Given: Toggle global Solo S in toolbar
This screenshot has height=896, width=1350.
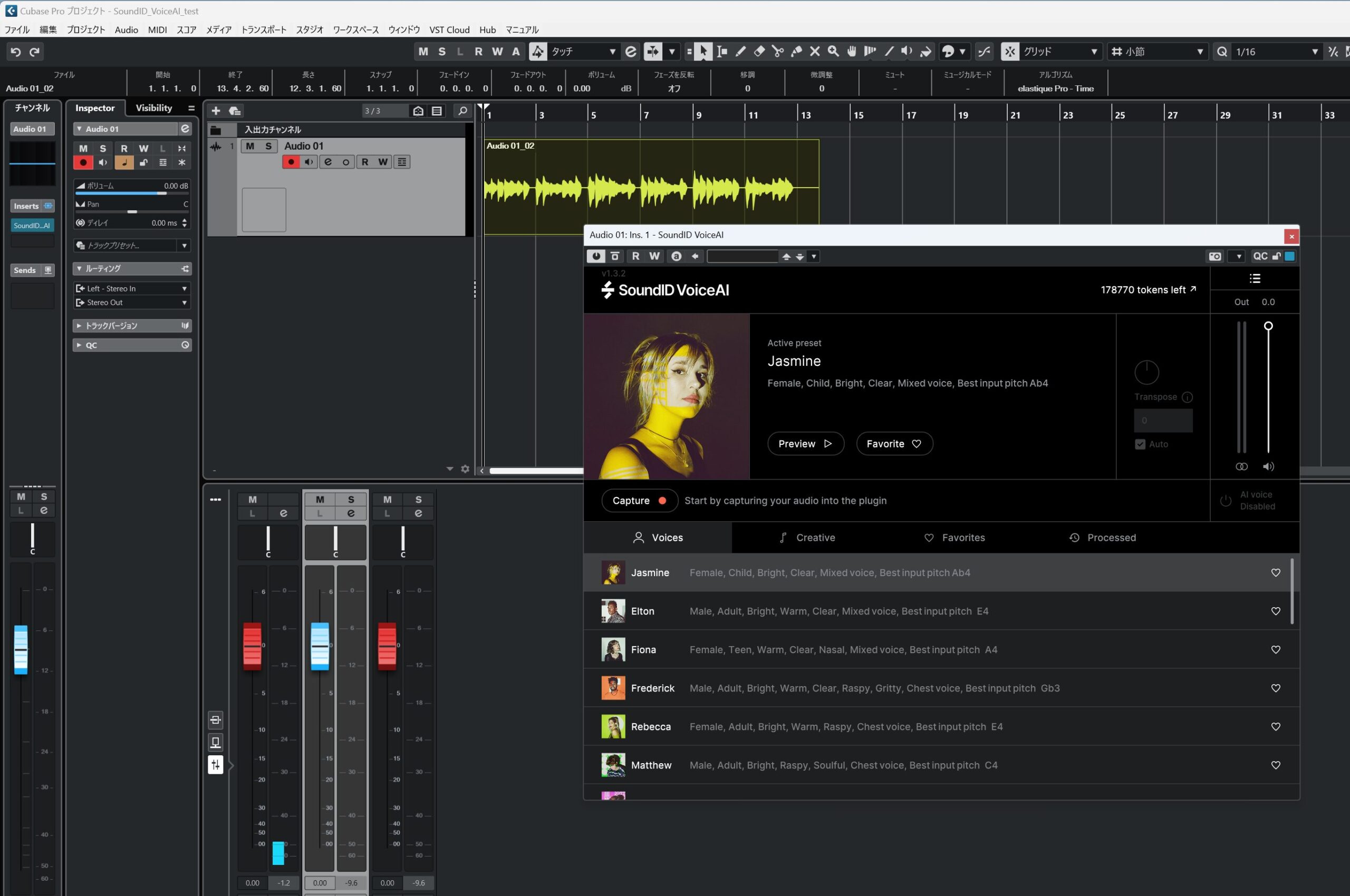Looking at the screenshot, I should click(x=442, y=52).
